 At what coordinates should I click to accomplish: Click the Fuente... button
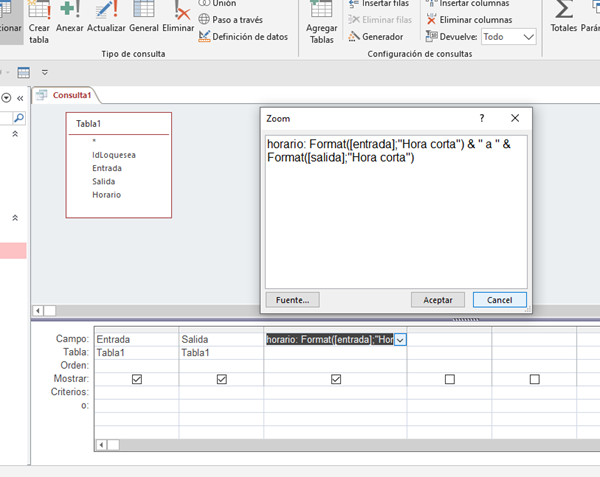[293, 300]
